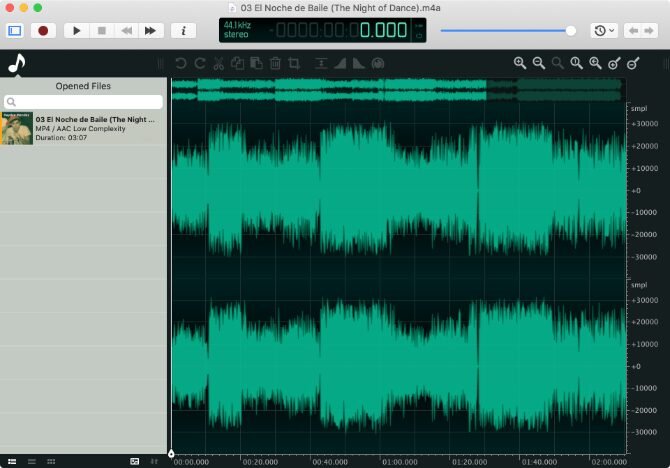This screenshot has width=670, height=468.
Task: Start recording with the red record button
Action: point(43,31)
